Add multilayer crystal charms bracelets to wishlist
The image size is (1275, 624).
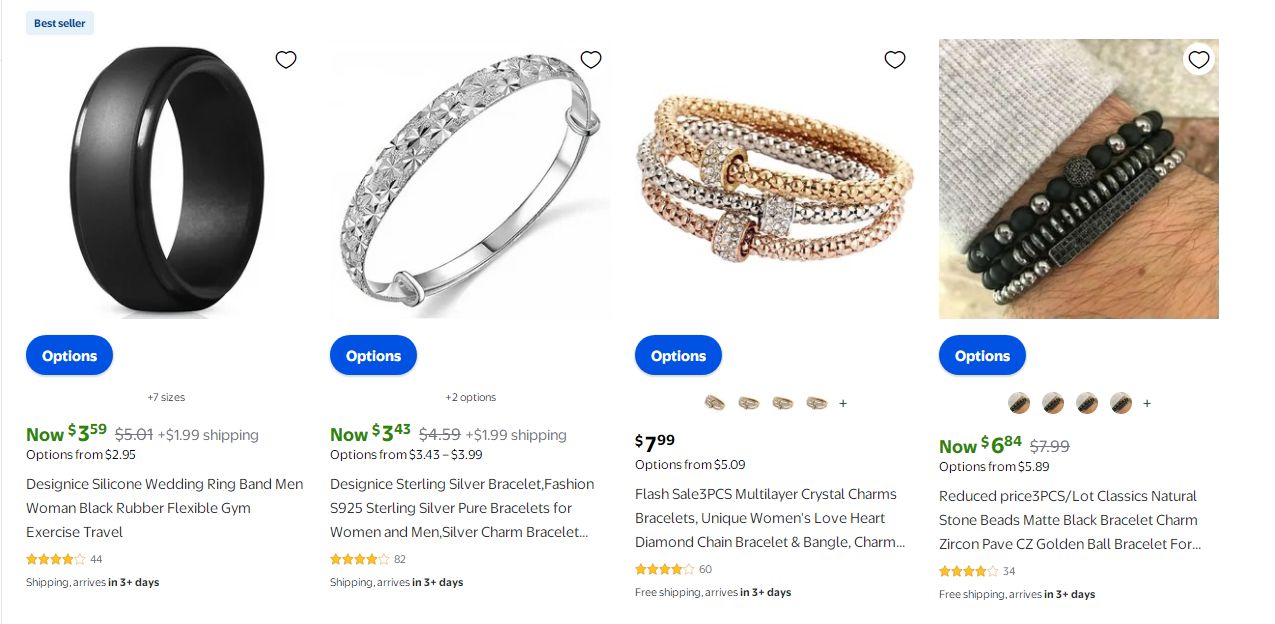895,60
